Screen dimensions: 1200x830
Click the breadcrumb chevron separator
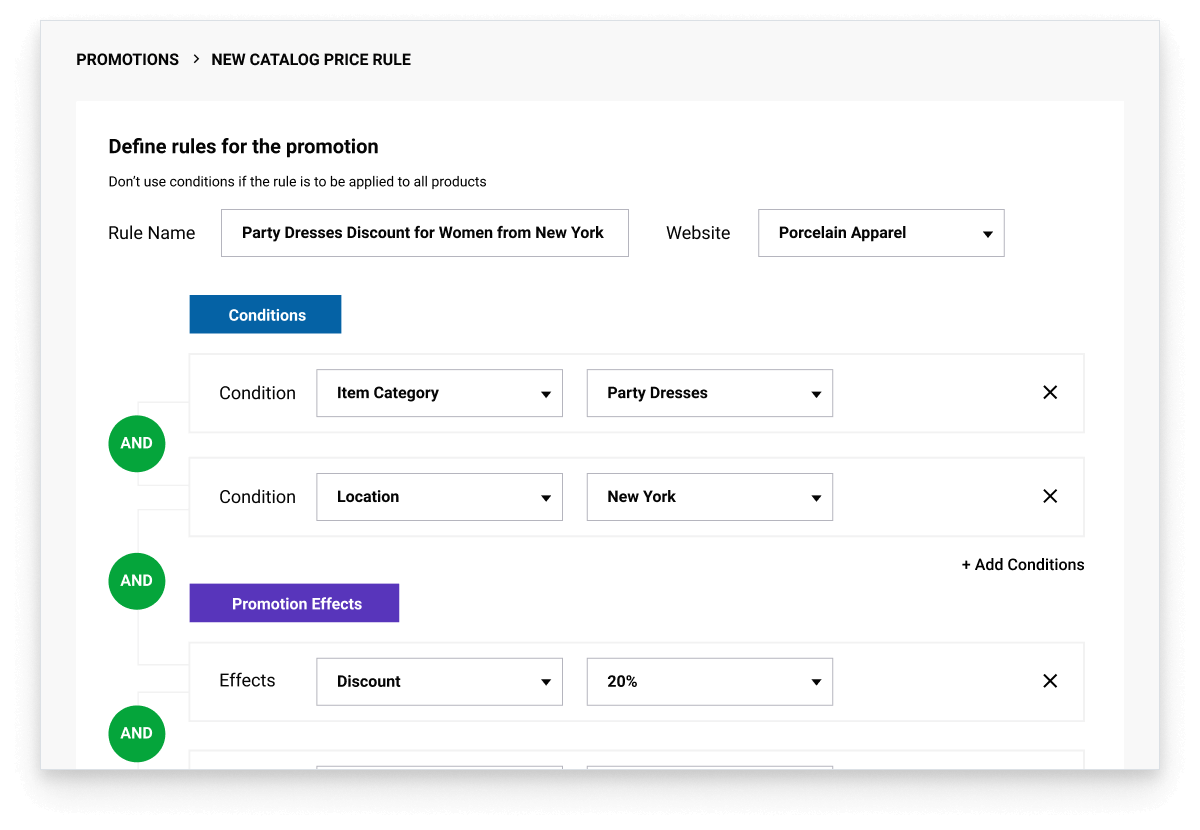coord(196,59)
